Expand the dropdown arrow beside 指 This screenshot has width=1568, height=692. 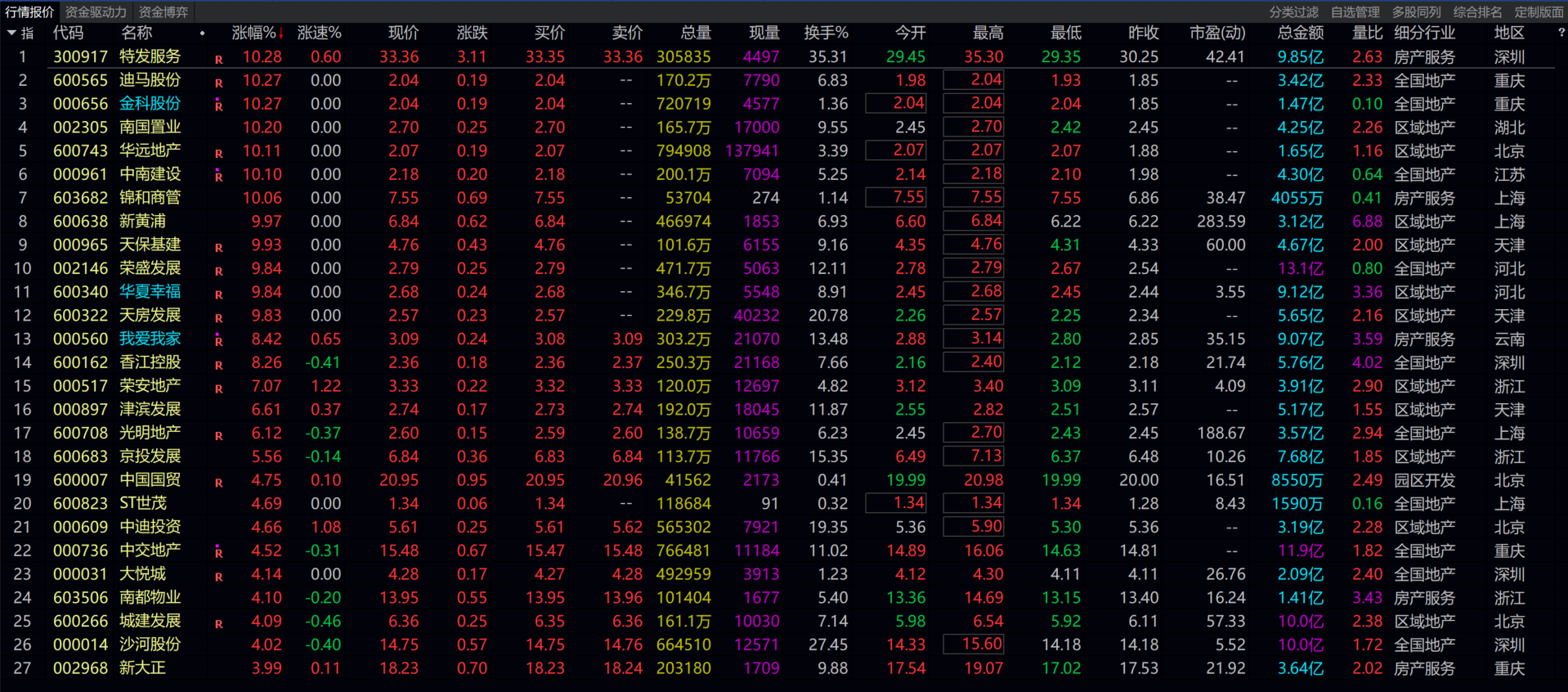tap(11, 33)
